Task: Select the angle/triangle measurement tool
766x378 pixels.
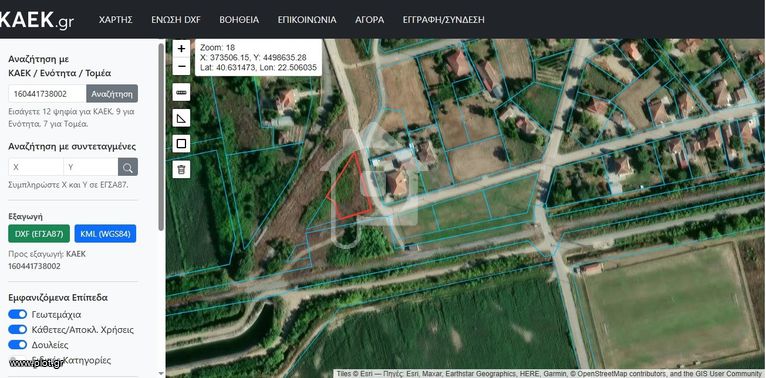Action: coord(181,118)
